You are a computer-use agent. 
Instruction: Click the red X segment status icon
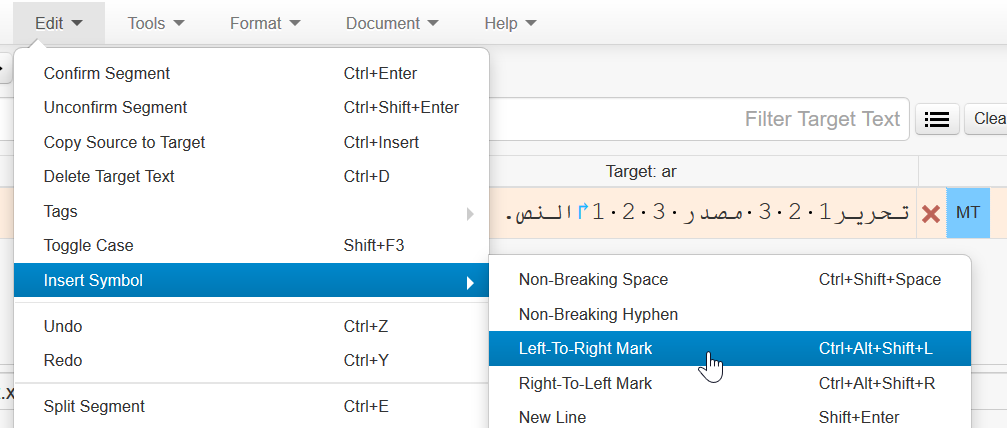tap(931, 213)
